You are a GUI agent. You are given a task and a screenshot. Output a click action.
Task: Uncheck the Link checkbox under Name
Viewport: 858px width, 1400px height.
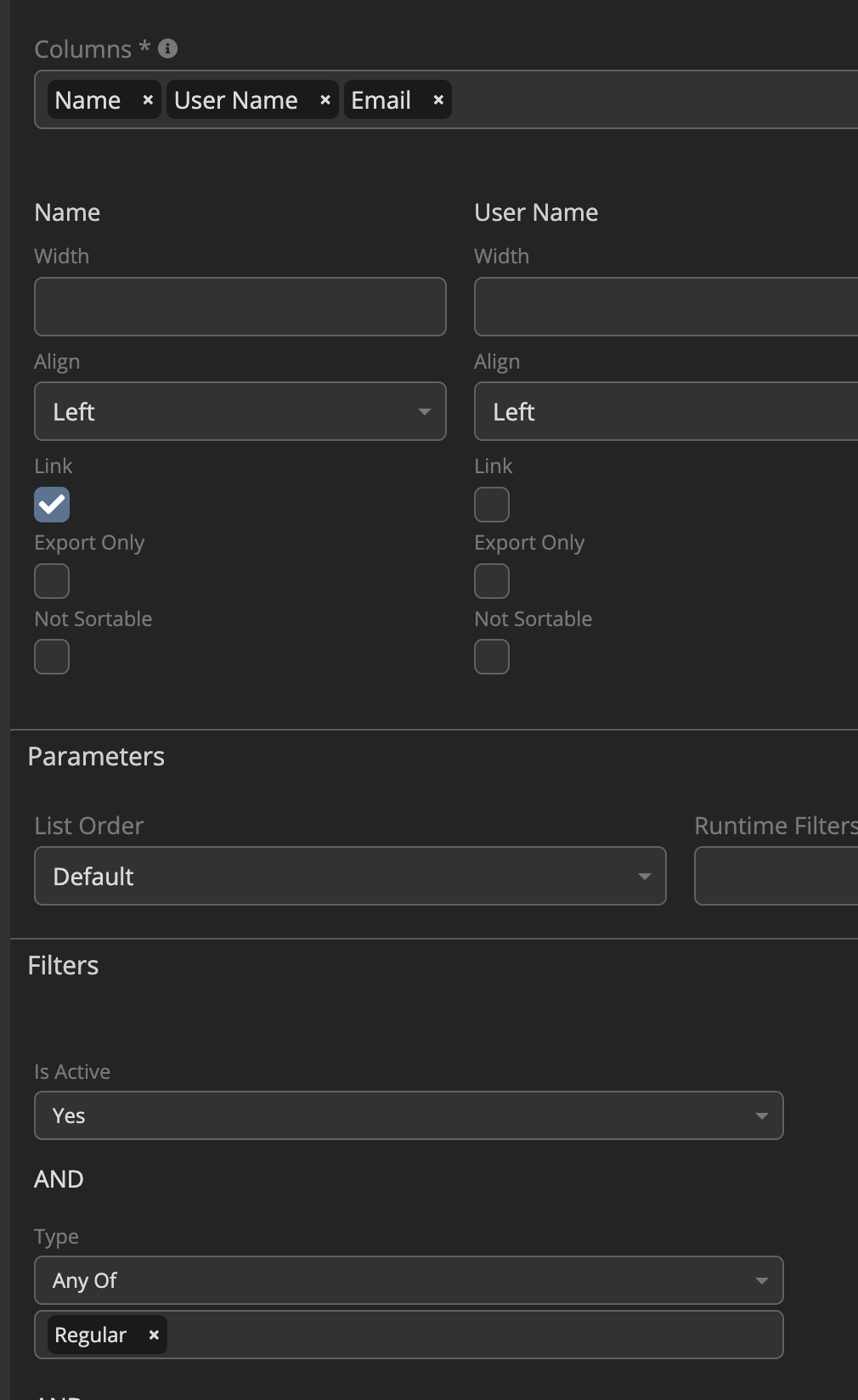click(52, 505)
